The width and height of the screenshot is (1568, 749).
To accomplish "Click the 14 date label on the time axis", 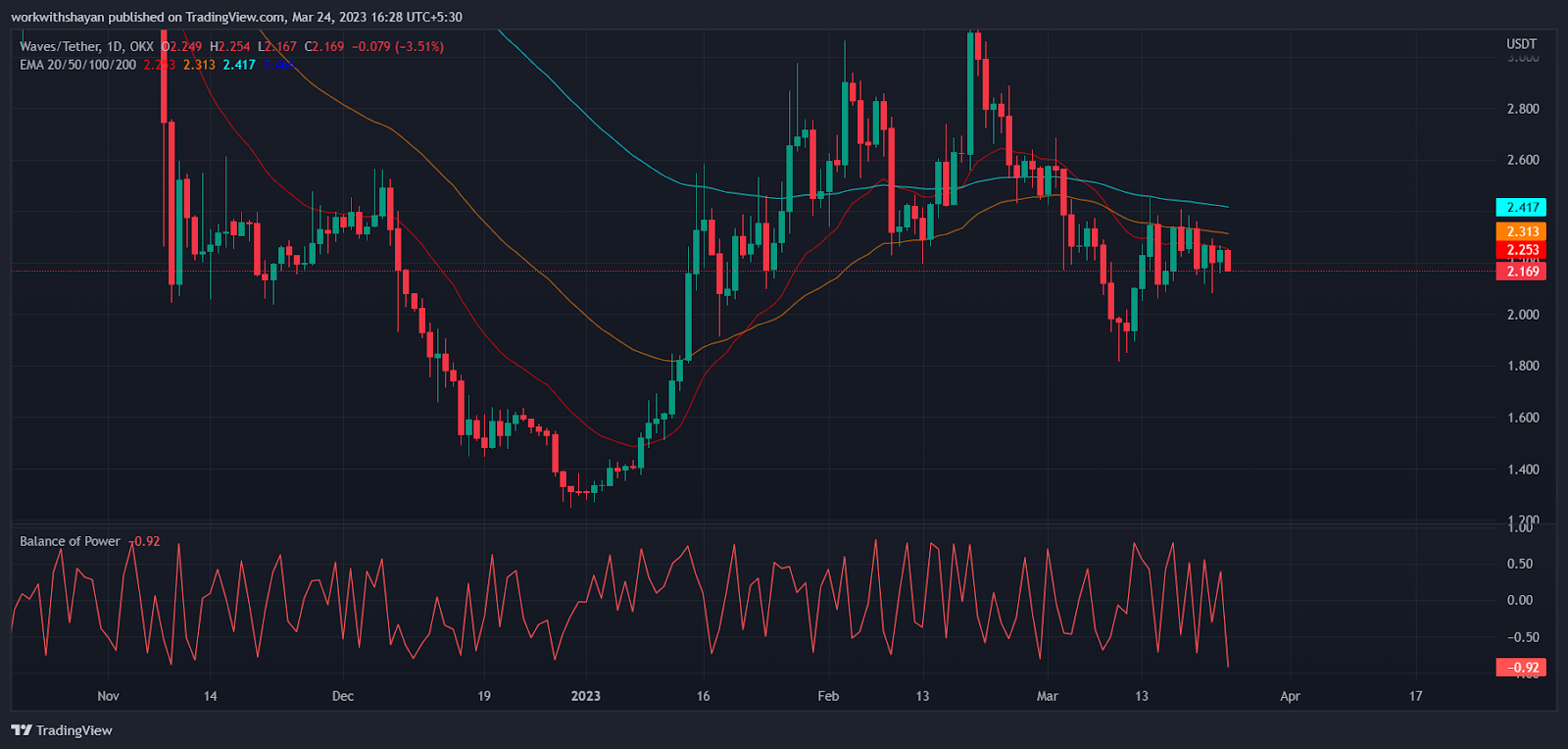I will tap(210, 696).
